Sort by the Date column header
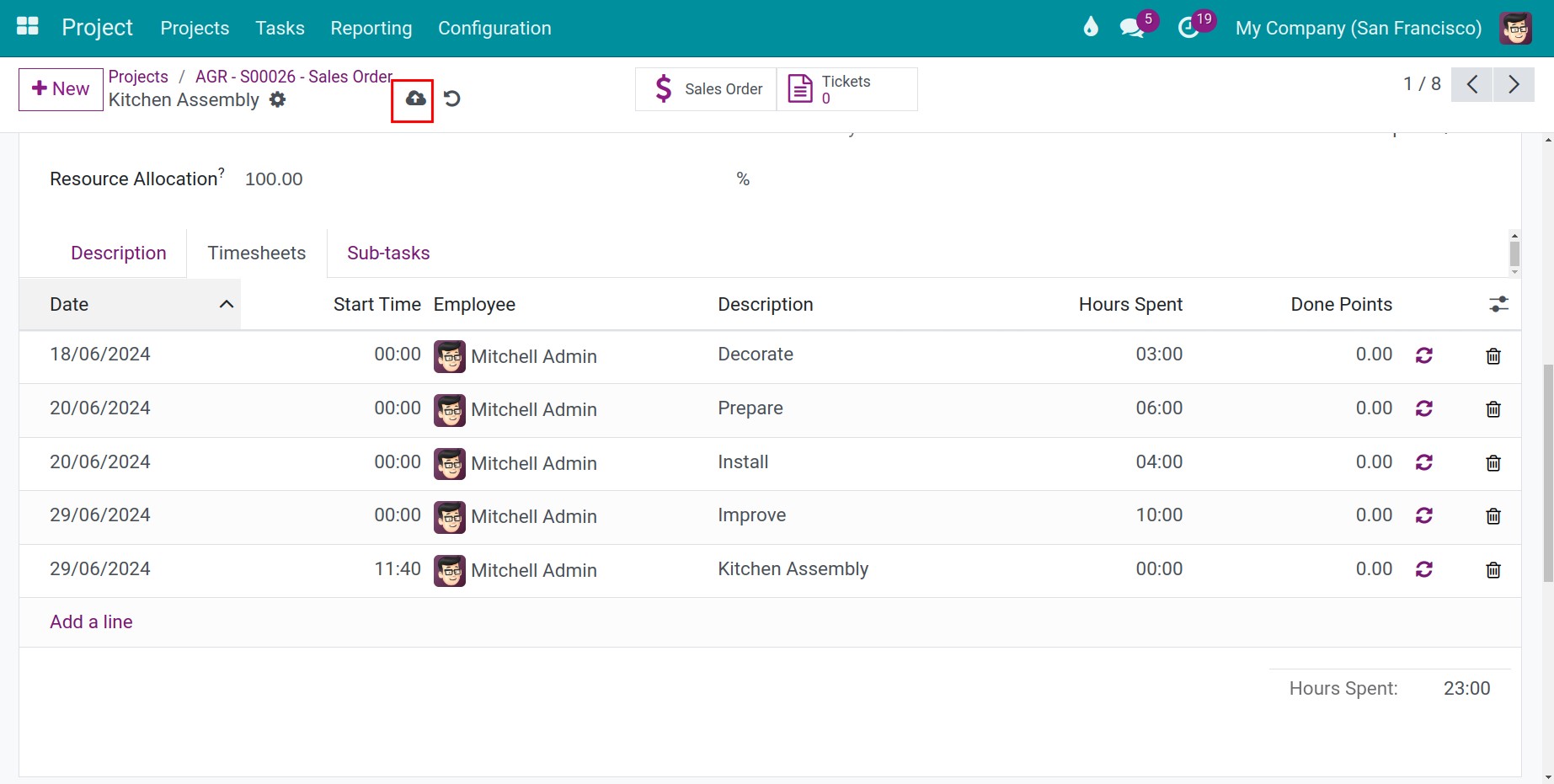The width and height of the screenshot is (1554, 784). coord(130,304)
